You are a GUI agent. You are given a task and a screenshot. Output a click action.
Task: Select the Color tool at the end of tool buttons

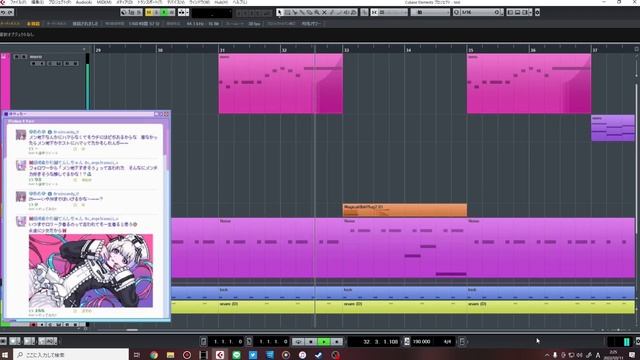point(354,13)
